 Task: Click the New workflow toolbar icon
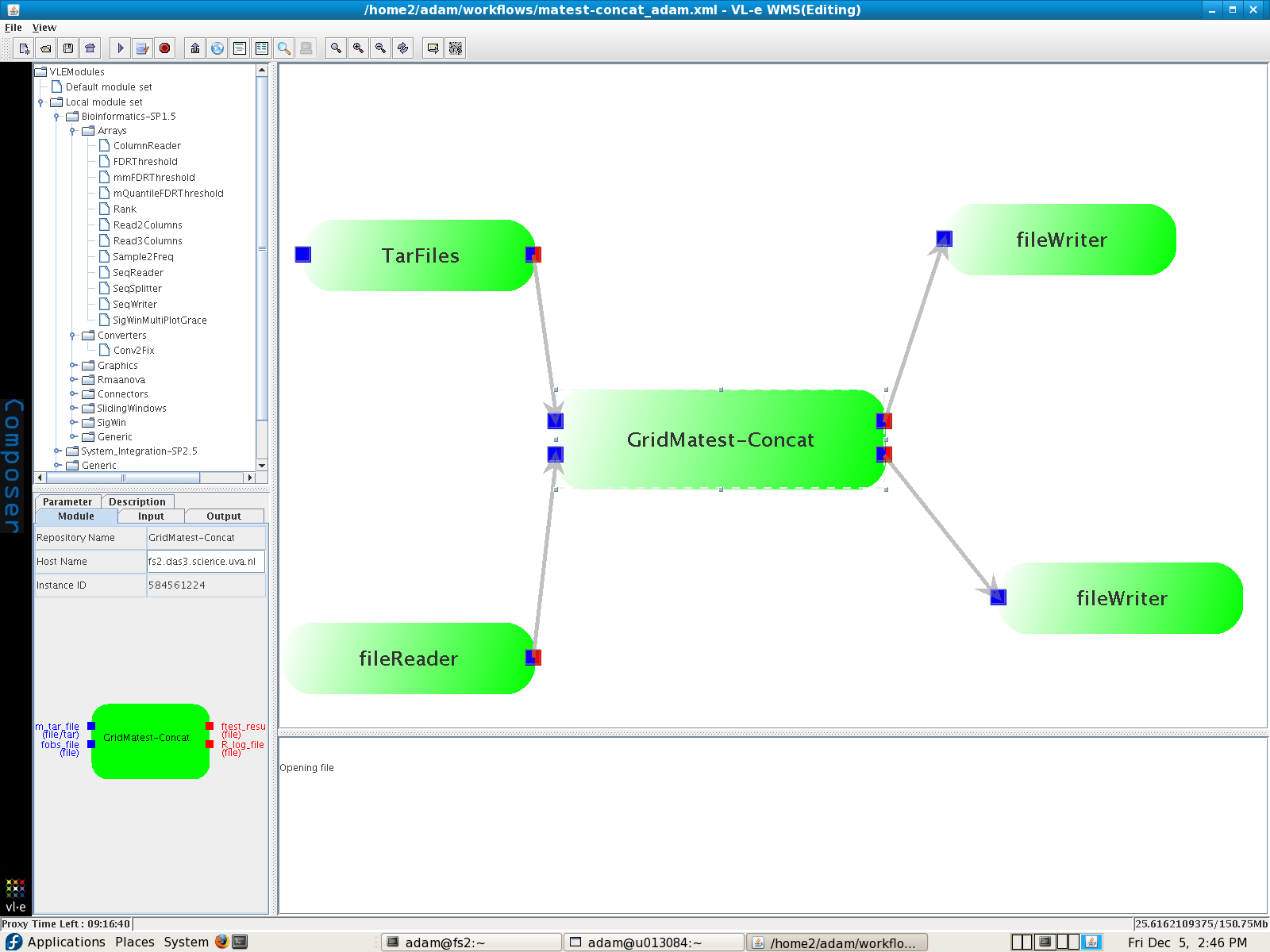(x=24, y=48)
